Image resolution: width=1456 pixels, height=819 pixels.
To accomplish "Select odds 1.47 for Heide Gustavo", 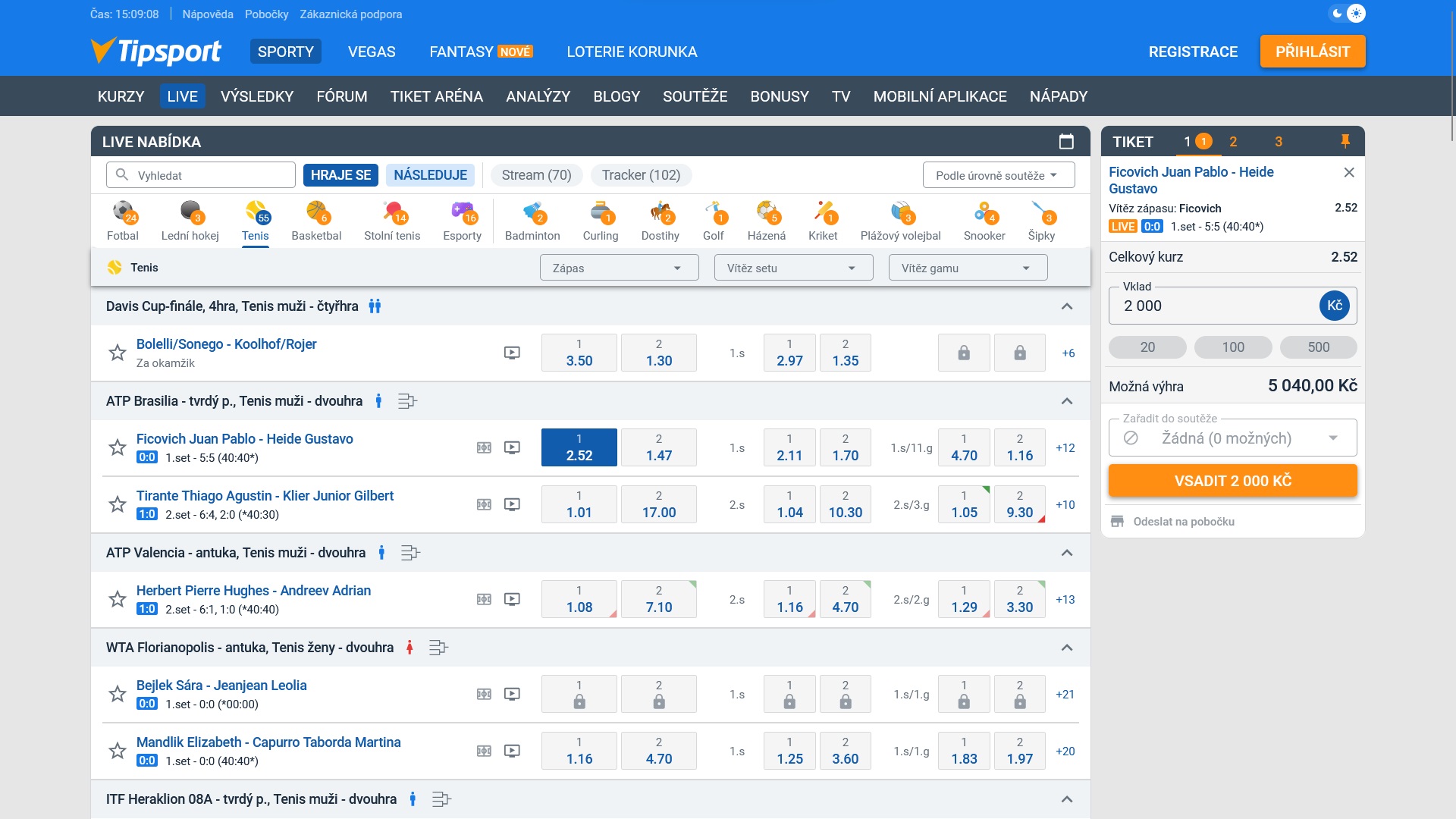I will [x=659, y=447].
